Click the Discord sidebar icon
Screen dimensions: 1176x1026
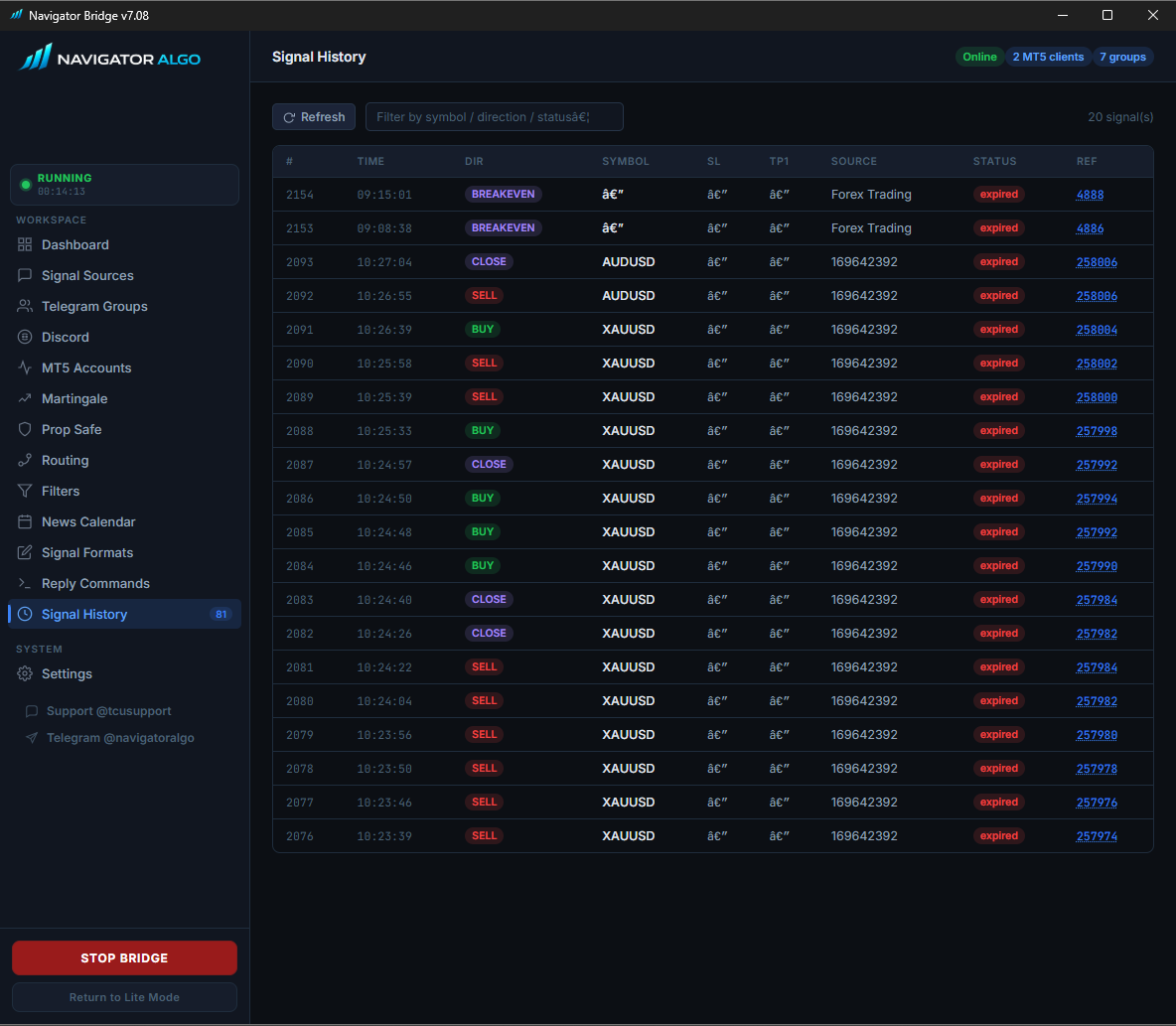coord(25,337)
